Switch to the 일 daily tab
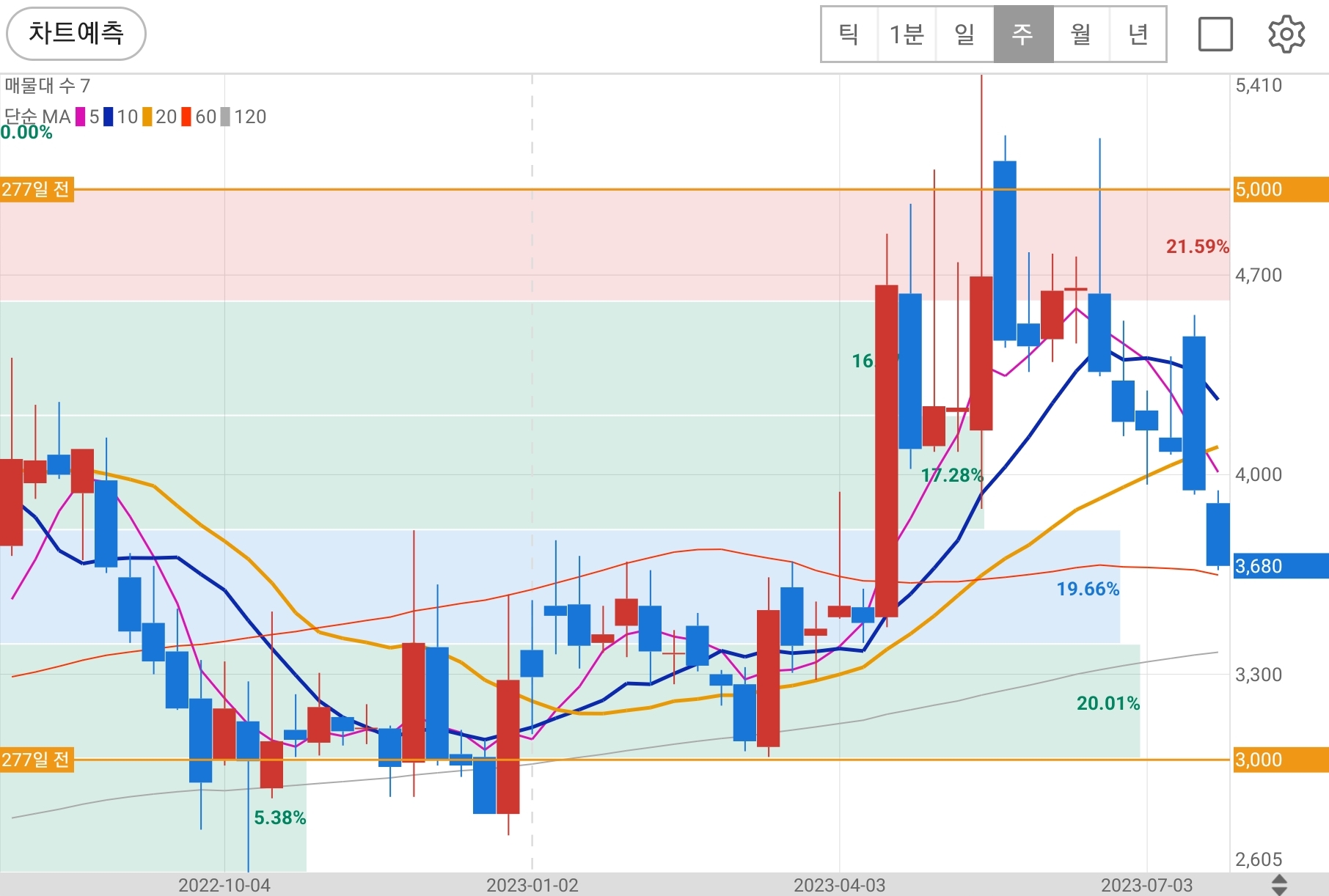Image resolution: width=1329 pixels, height=896 pixels. 964,34
